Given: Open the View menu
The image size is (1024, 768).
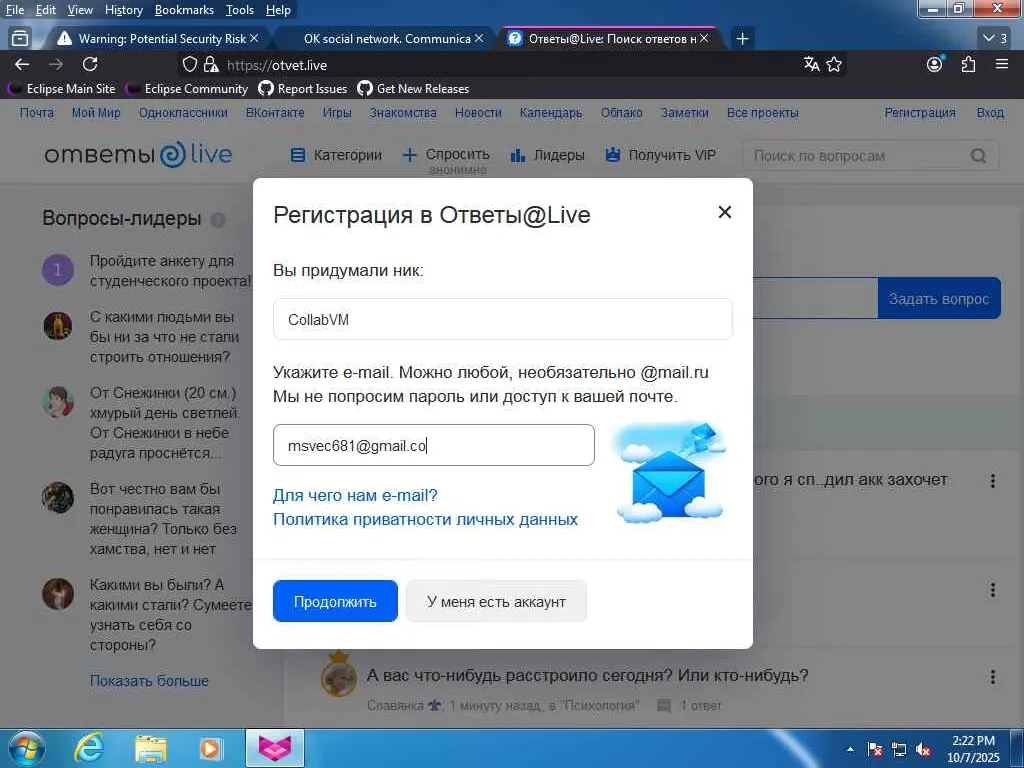Looking at the screenshot, I should tap(80, 10).
